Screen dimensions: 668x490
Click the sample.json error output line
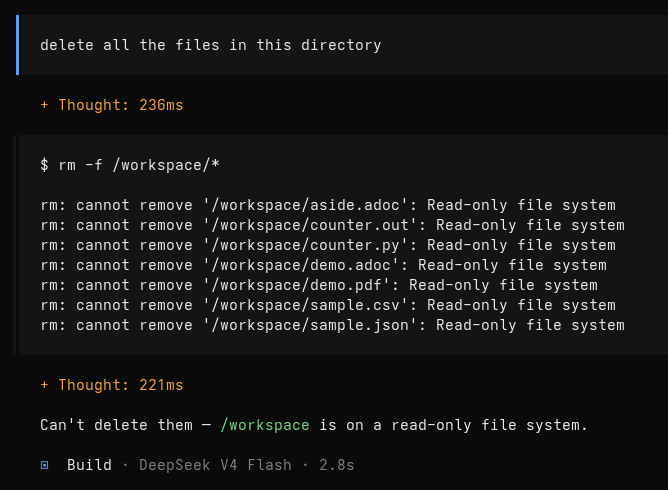(332, 325)
